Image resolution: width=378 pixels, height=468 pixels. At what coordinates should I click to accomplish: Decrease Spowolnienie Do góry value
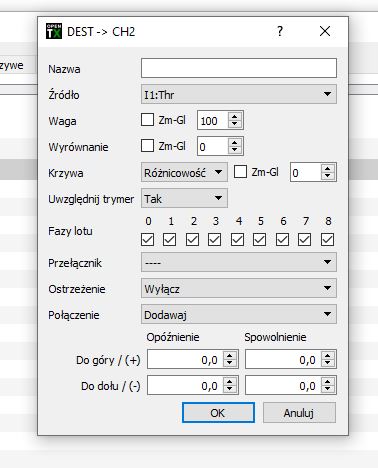click(328, 363)
